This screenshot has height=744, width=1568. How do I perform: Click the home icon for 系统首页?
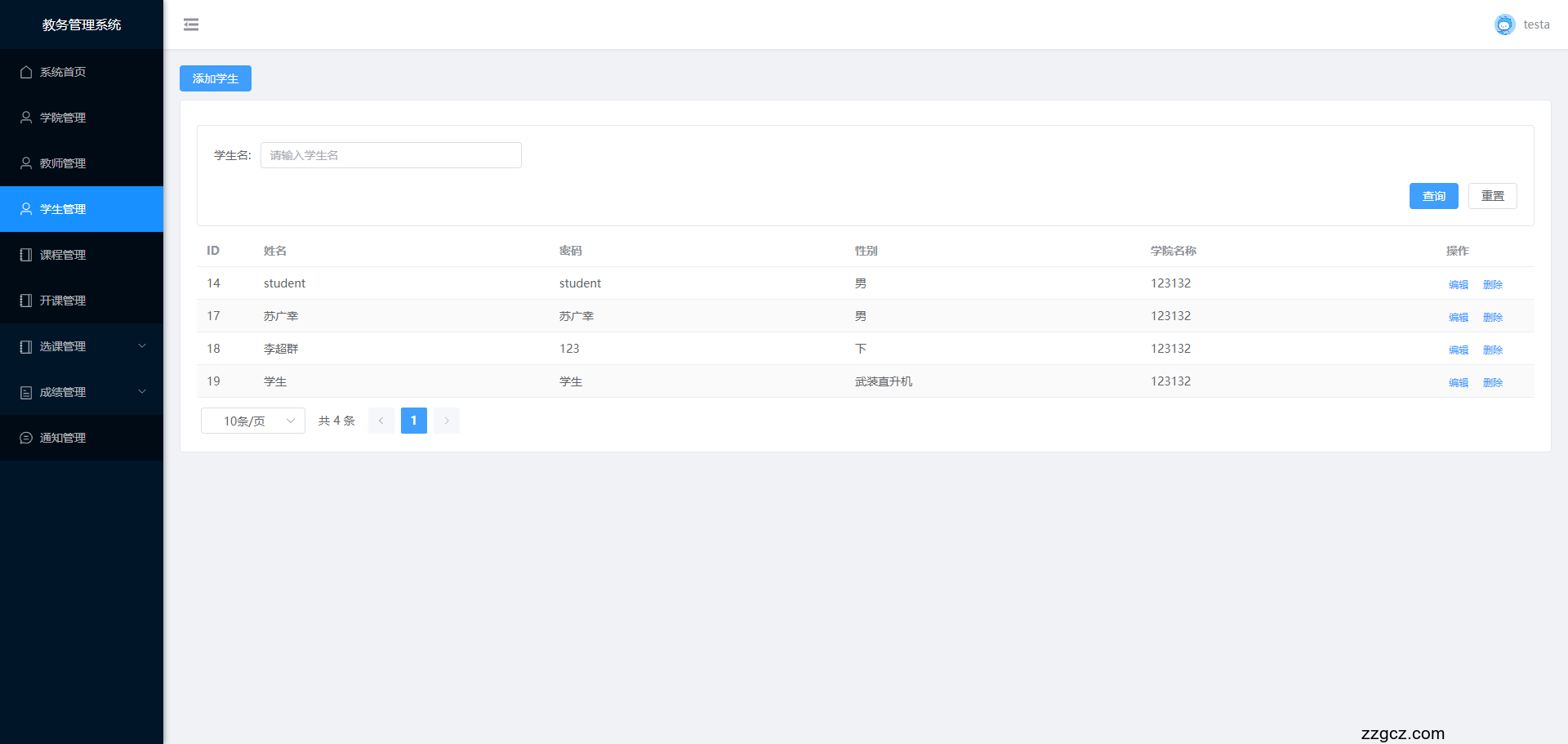click(x=26, y=72)
